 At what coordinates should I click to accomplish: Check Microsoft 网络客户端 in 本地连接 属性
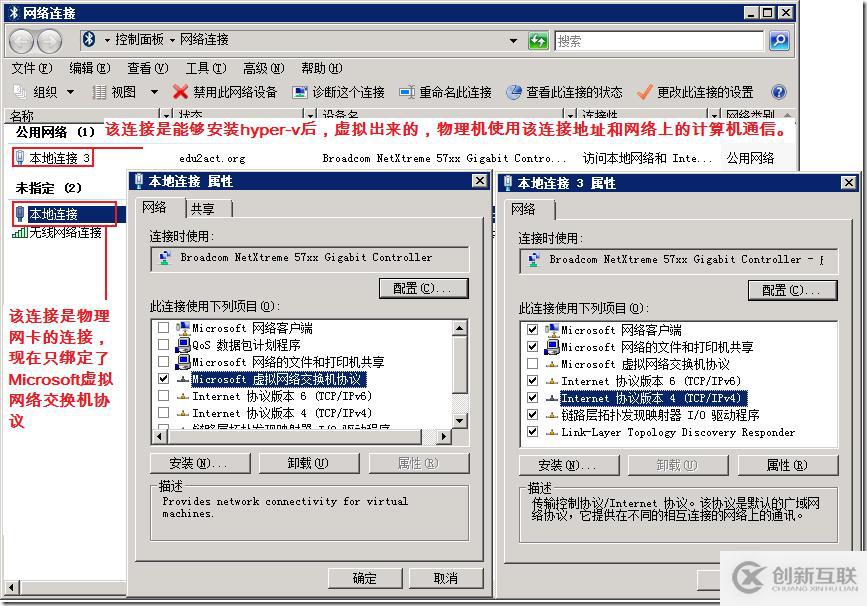click(163, 328)
